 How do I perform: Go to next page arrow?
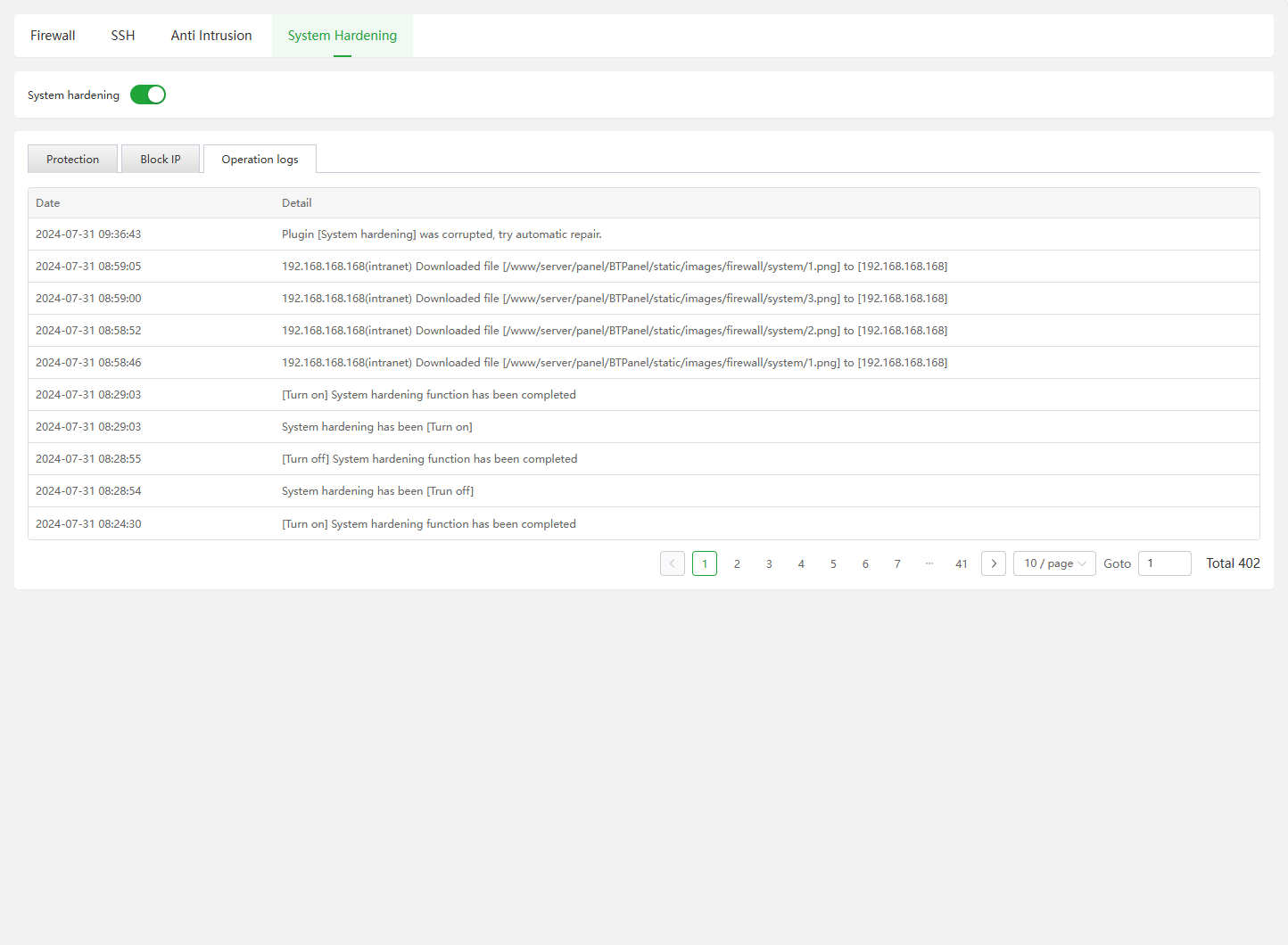point(994,563)
